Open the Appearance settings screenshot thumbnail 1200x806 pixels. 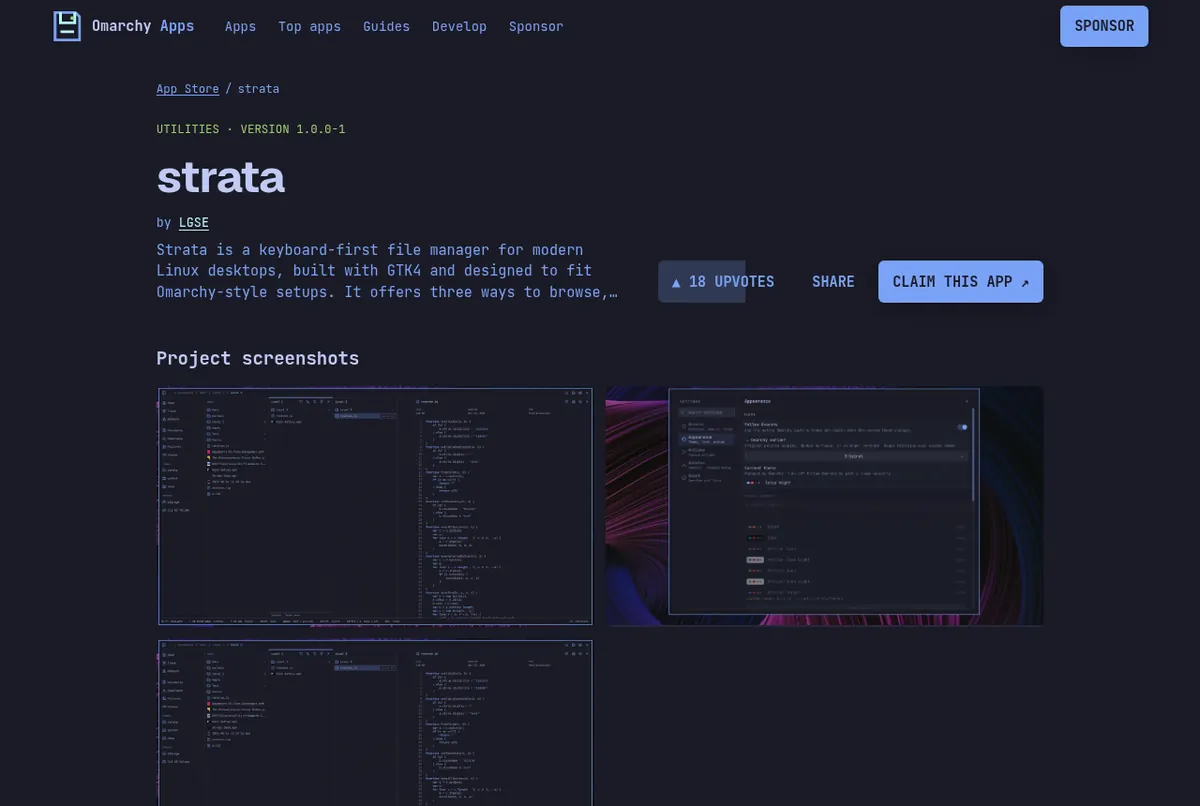824,506
